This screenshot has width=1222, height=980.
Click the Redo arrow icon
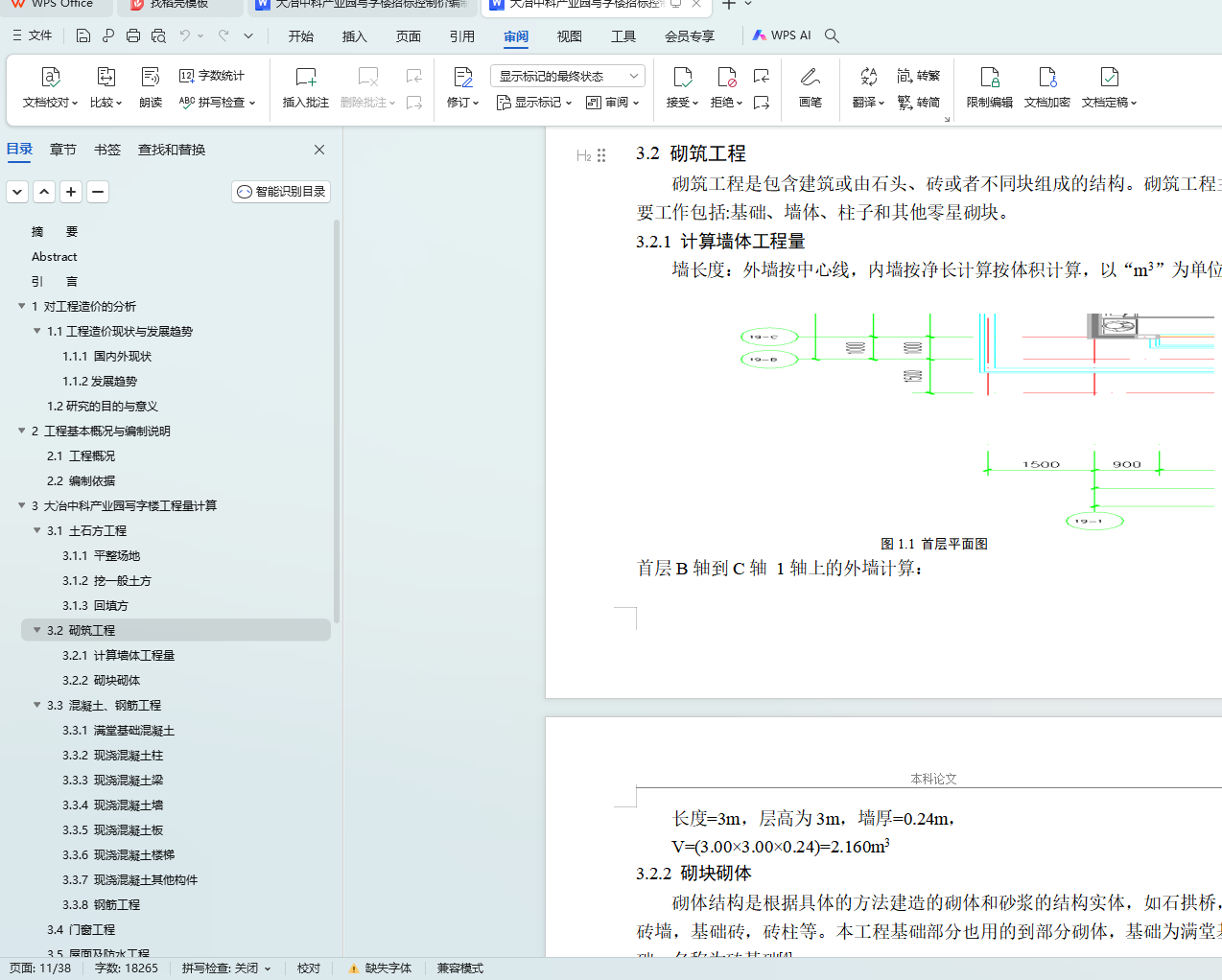pos(223,35)
